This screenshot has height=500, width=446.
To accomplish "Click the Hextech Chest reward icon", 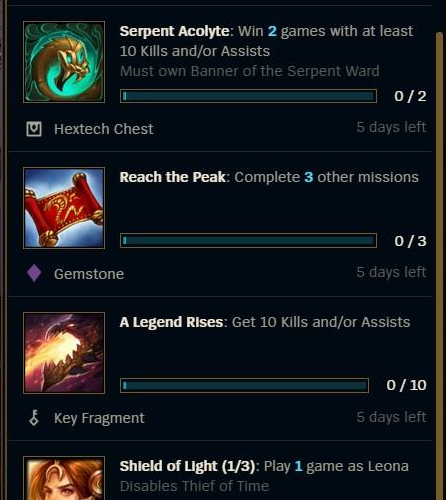I will [x=34, y=129].
